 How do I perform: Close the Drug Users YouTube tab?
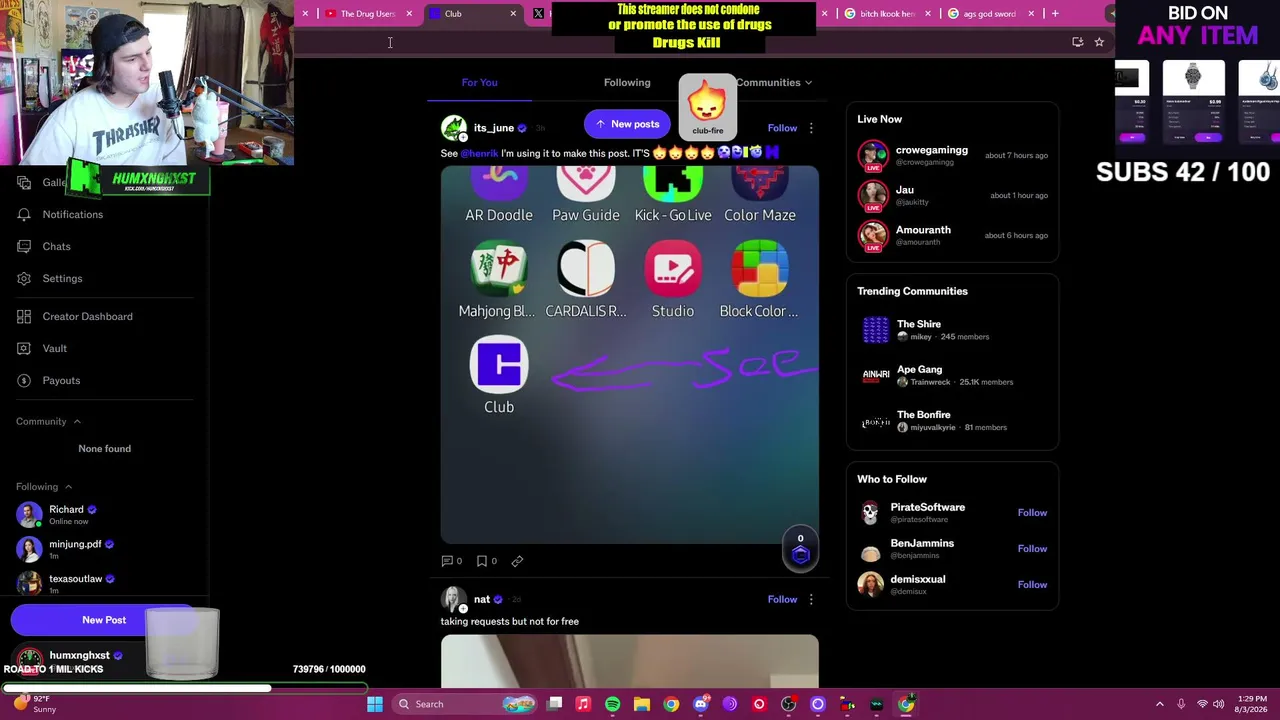409,13
